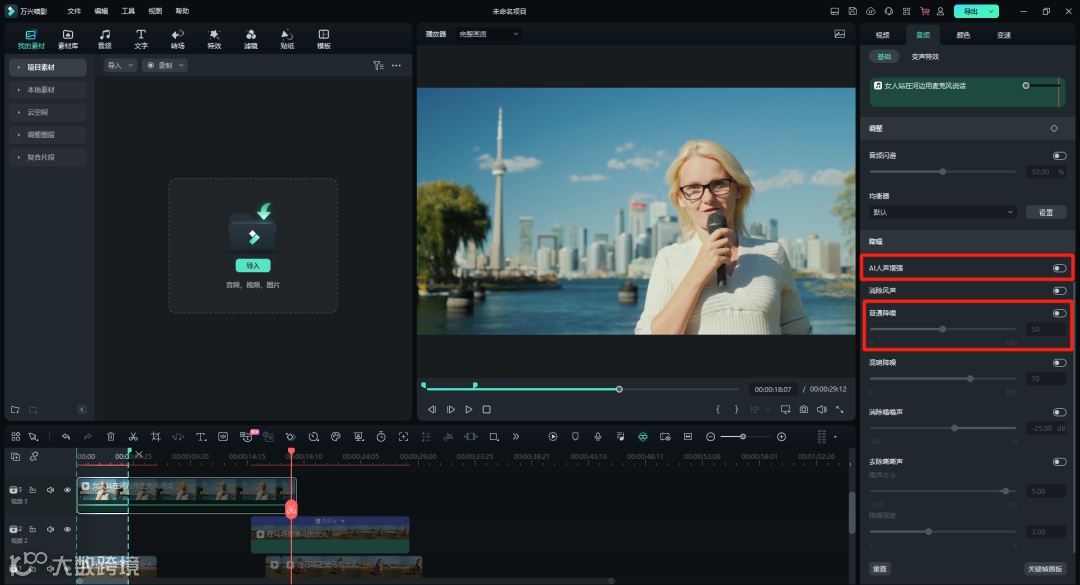Click the undo arrow in timeline toolbar

[x=66, y=437]
